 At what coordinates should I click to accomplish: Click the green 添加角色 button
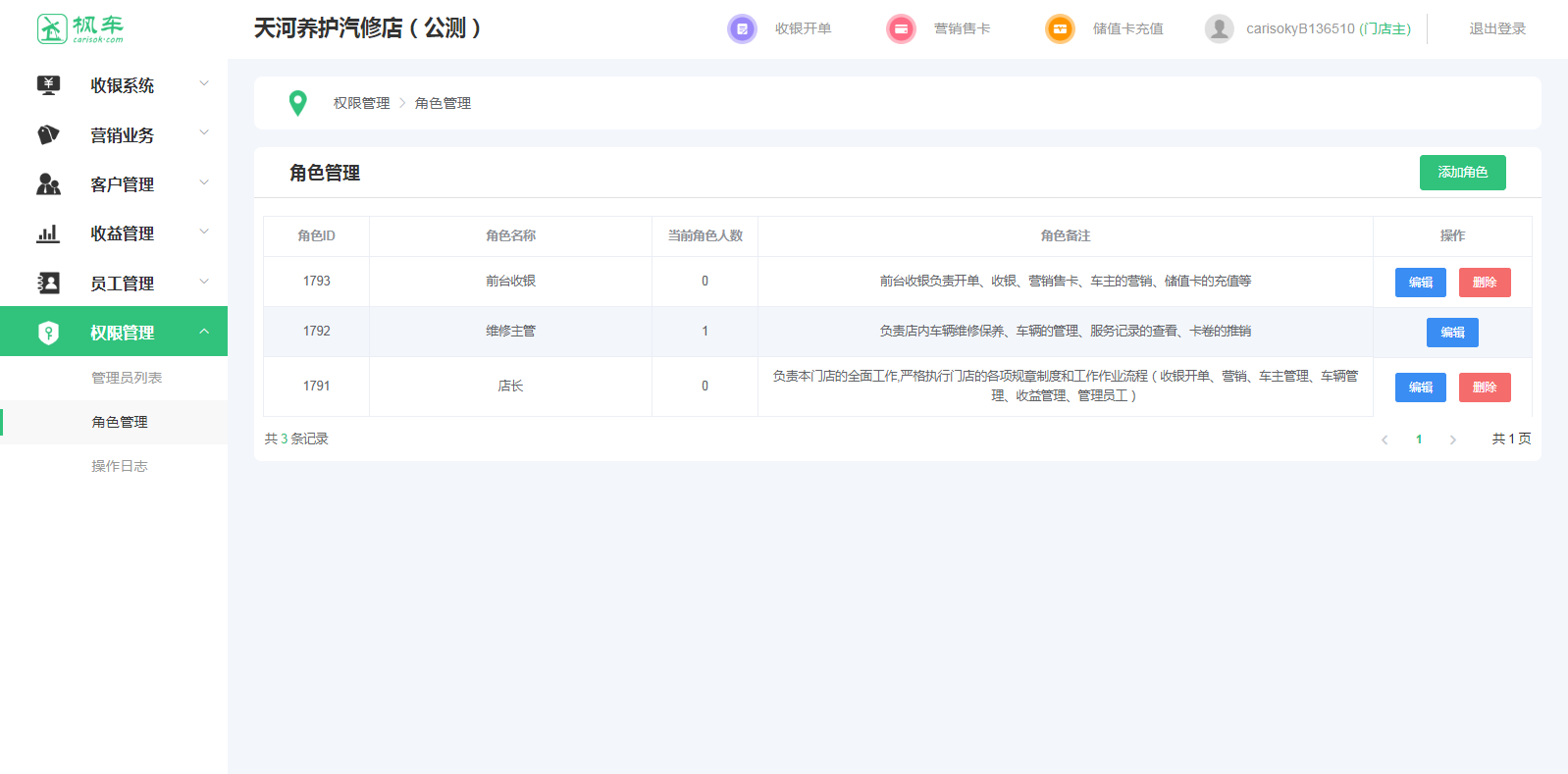click(1462, 173)
